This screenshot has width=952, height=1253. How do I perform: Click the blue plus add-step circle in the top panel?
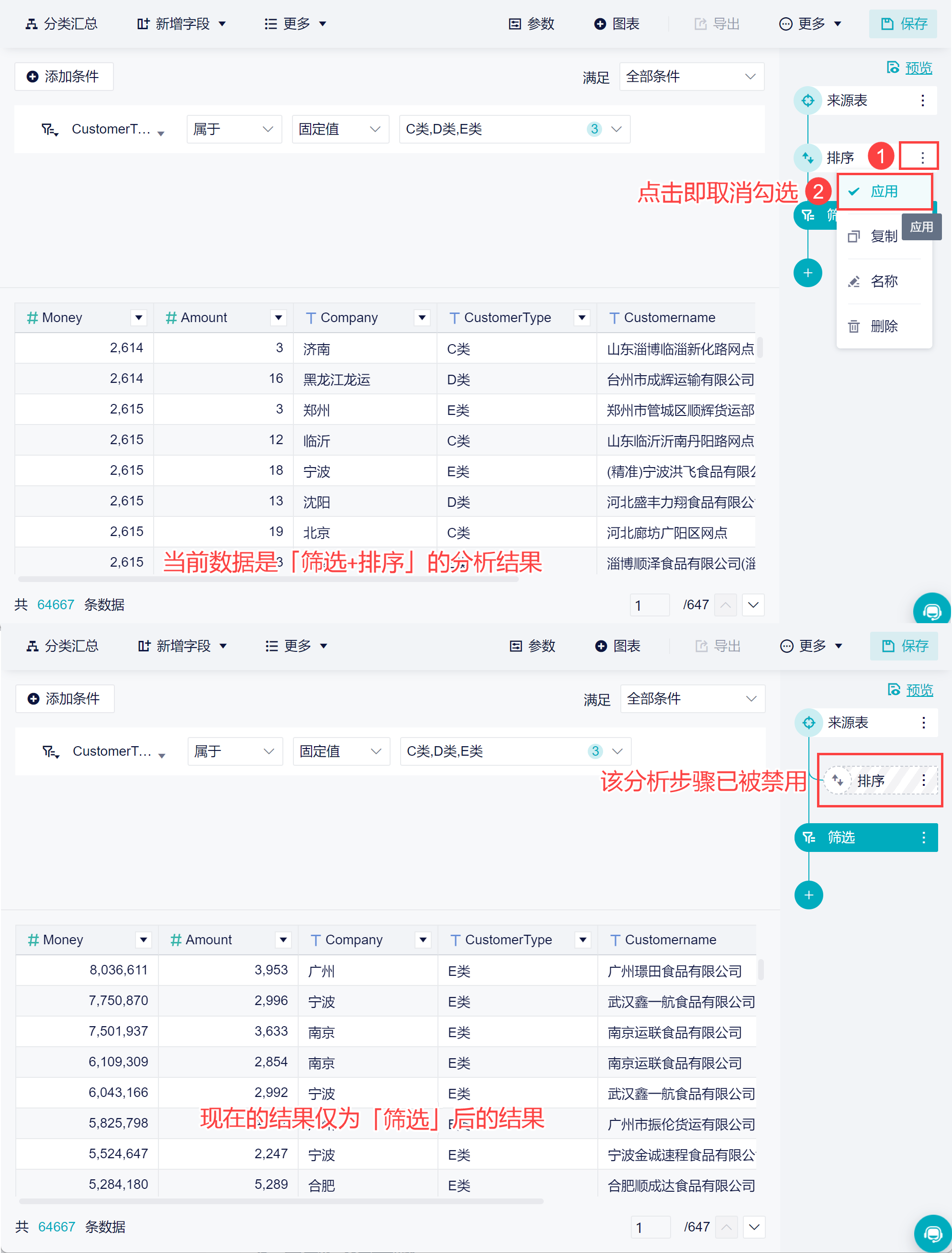click(807, 273)
